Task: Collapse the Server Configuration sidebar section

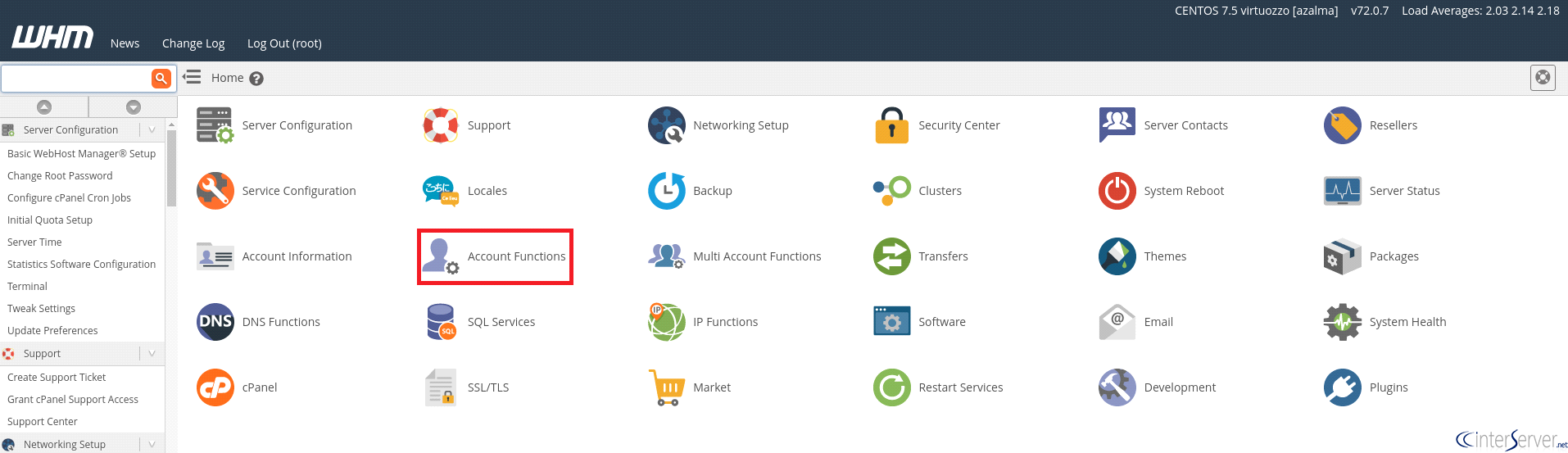Action: (x=152, y=129)
